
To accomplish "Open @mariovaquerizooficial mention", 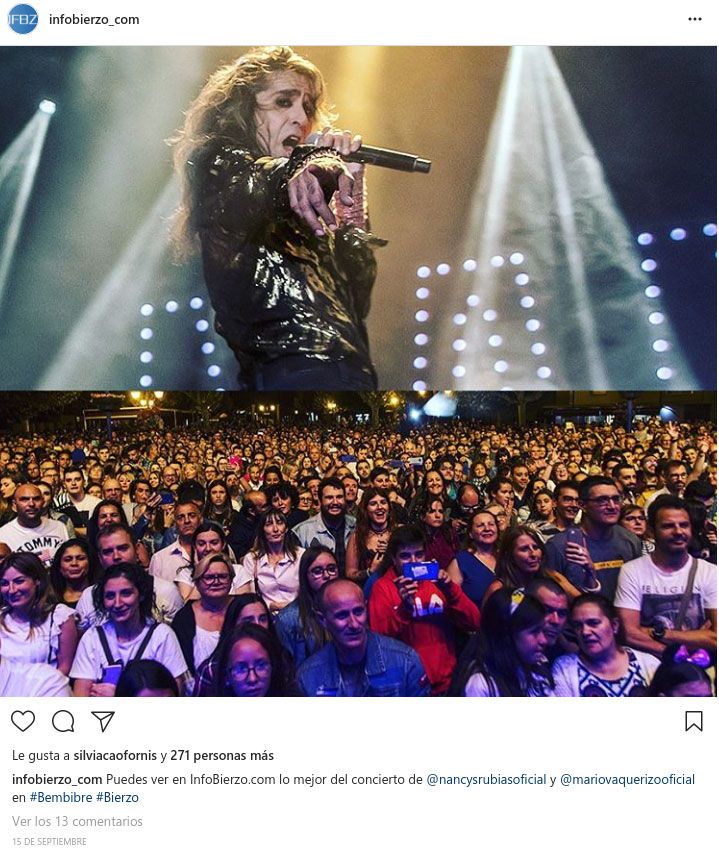I will coord(628,780).
